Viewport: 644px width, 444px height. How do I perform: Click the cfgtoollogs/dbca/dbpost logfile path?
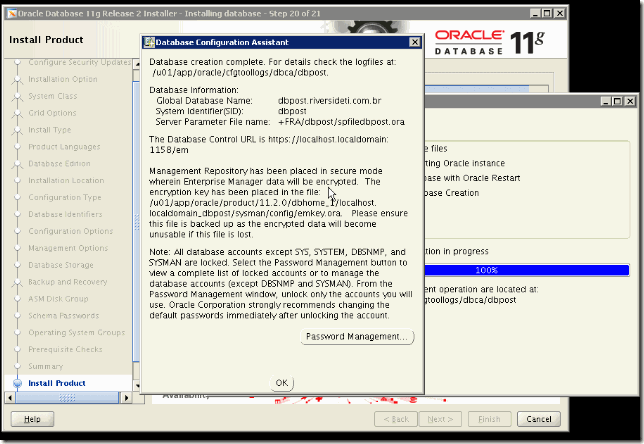click(240, 73)
